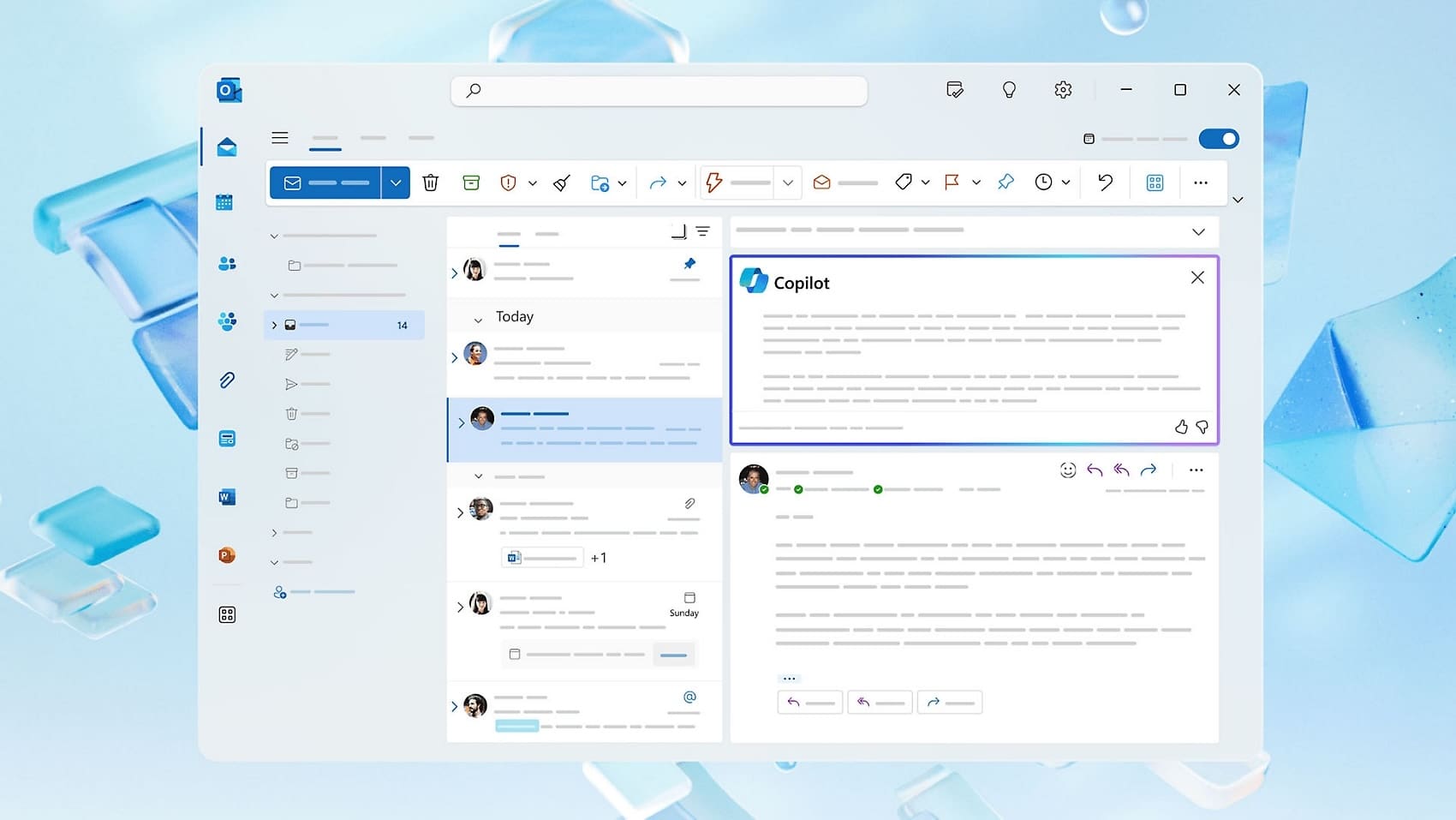This screenshot has width=1456, height=820.
Task: Mark the message unread with the envelope icon
Action: pyautogui.click(x=821, y=183)
